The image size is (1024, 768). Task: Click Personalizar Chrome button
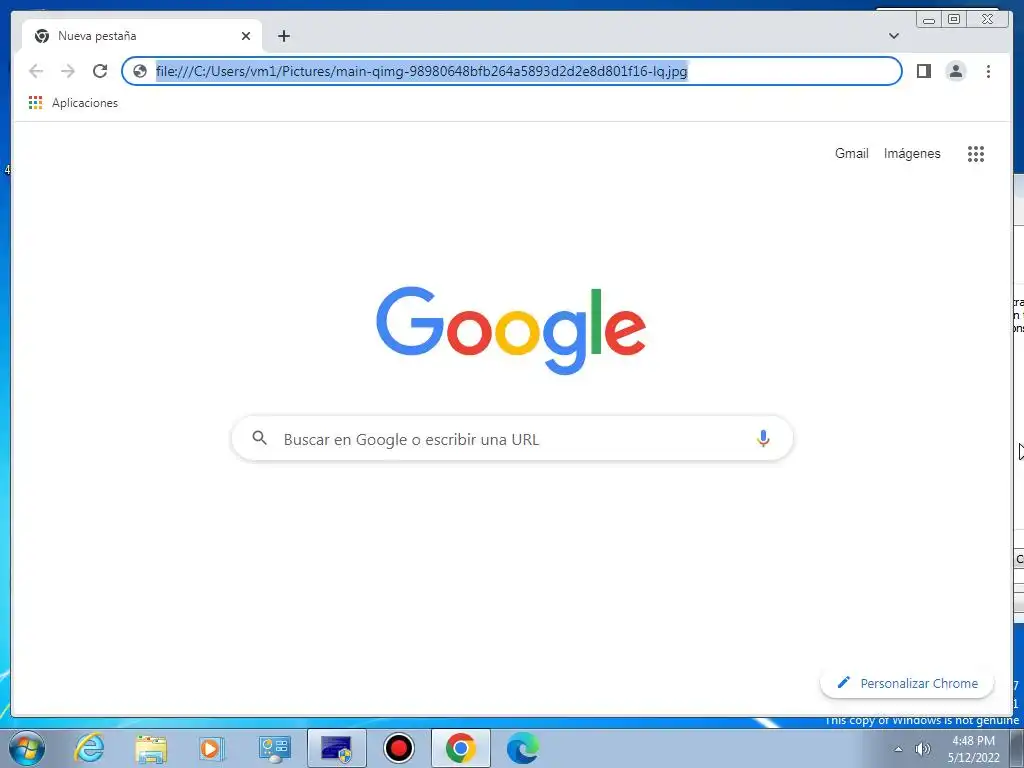(x=907, y=683)
